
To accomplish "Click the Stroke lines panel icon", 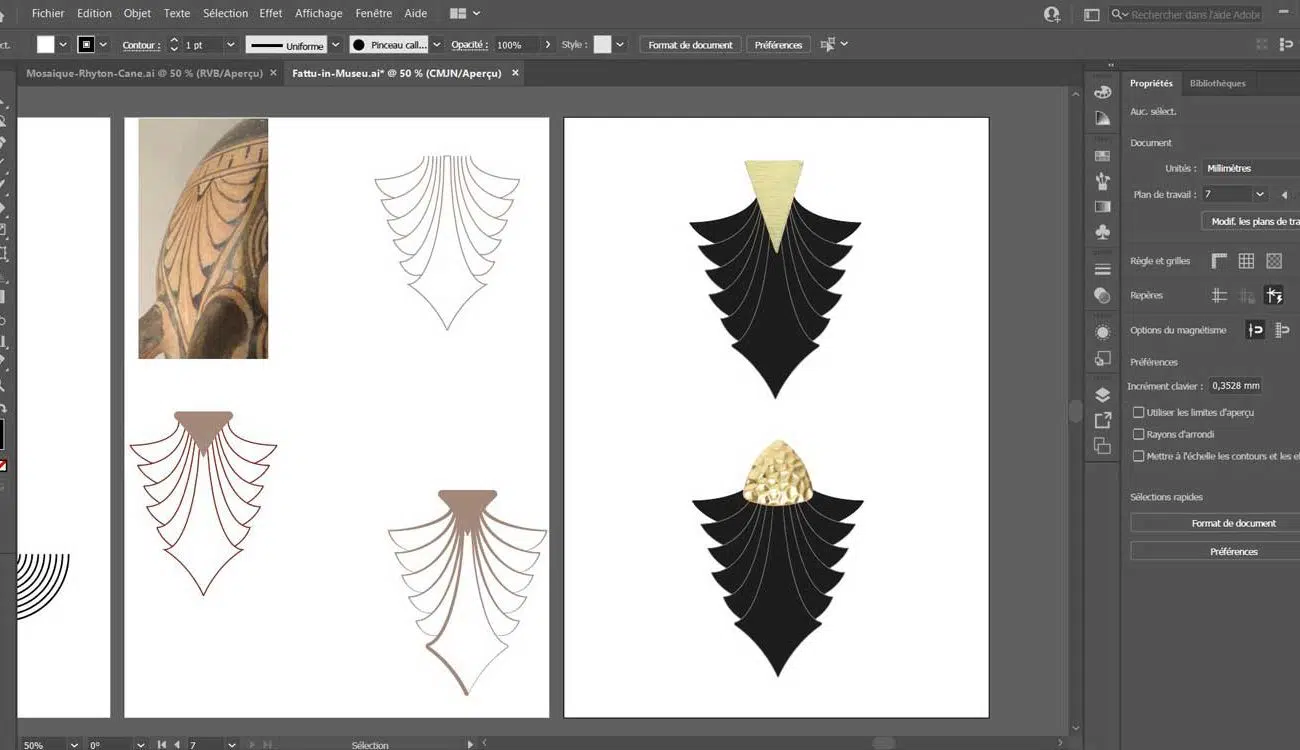I will coord(1102,270).
